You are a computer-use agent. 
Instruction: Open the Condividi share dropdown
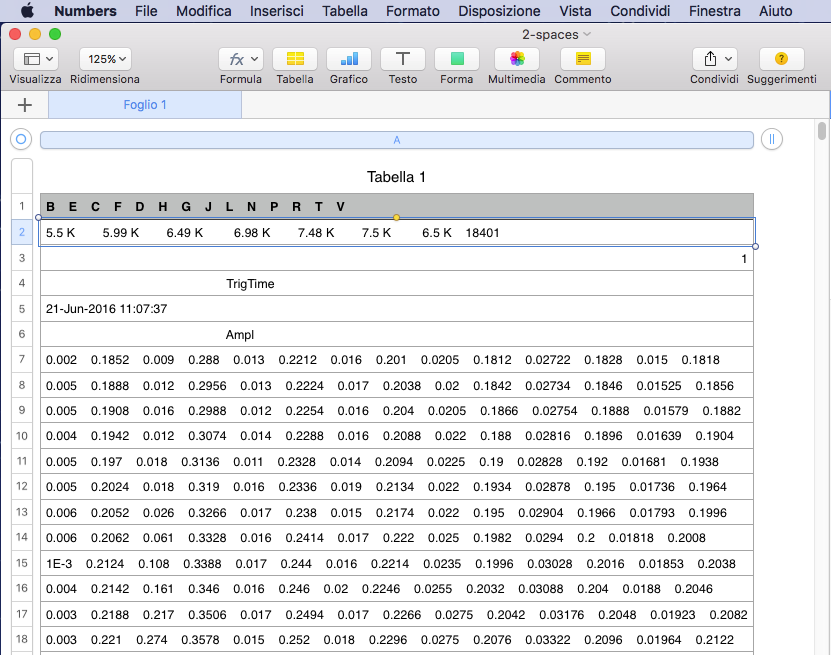point(714,59)
